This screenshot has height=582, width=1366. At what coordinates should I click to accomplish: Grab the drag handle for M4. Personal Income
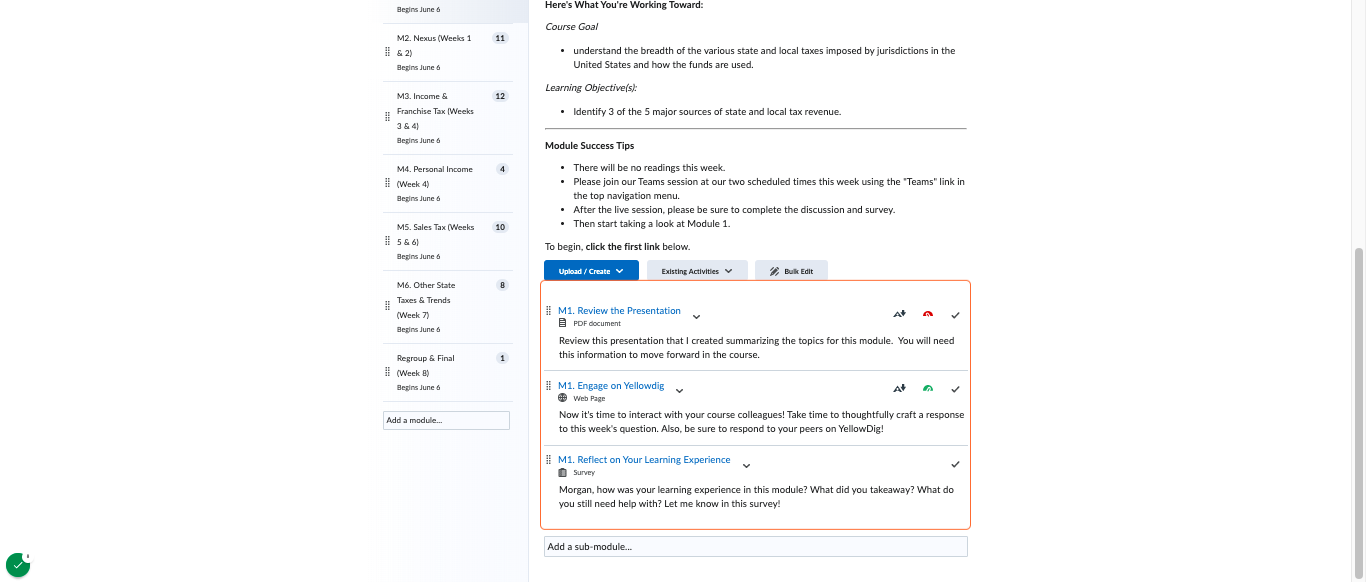[x=387, y=183]
